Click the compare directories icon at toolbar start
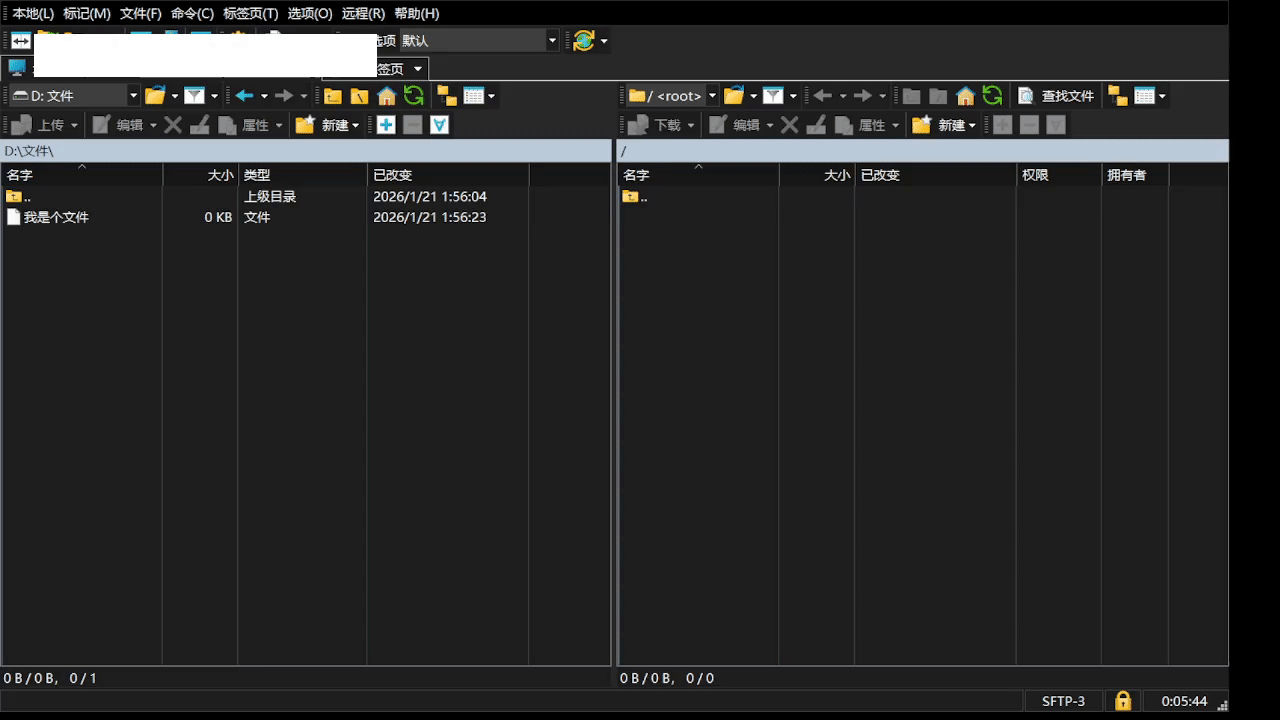 (21, 41)
